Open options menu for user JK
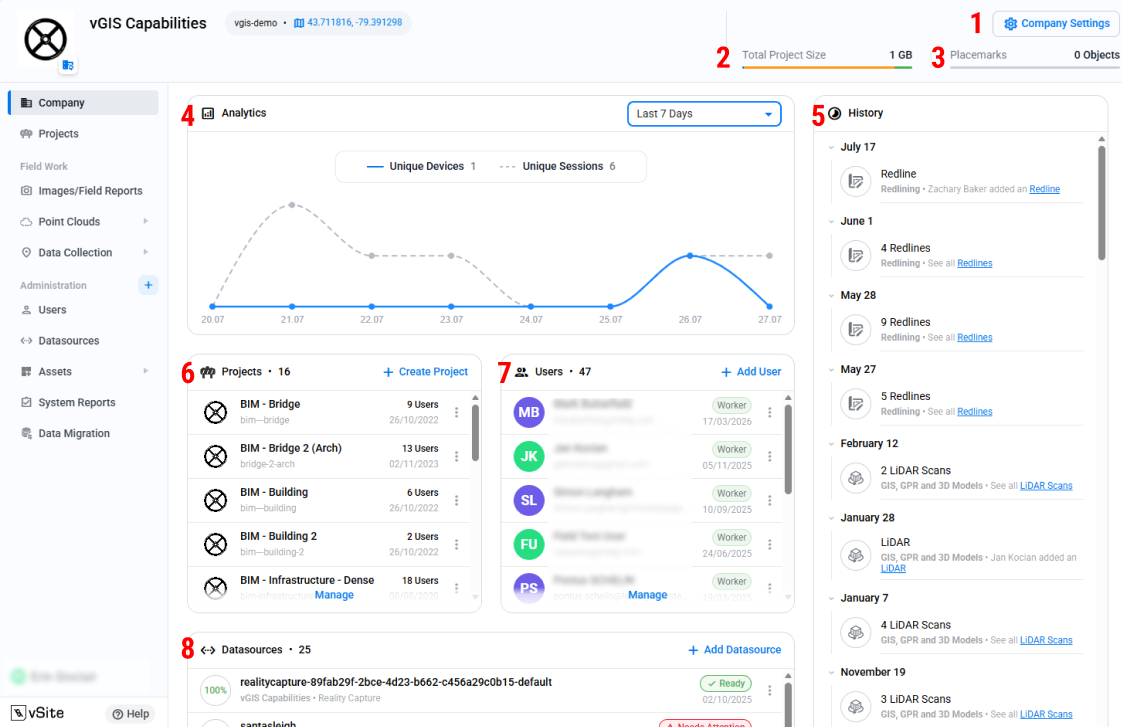The height and width of the screenshot is (727, 1122). [x=770, y=457]
